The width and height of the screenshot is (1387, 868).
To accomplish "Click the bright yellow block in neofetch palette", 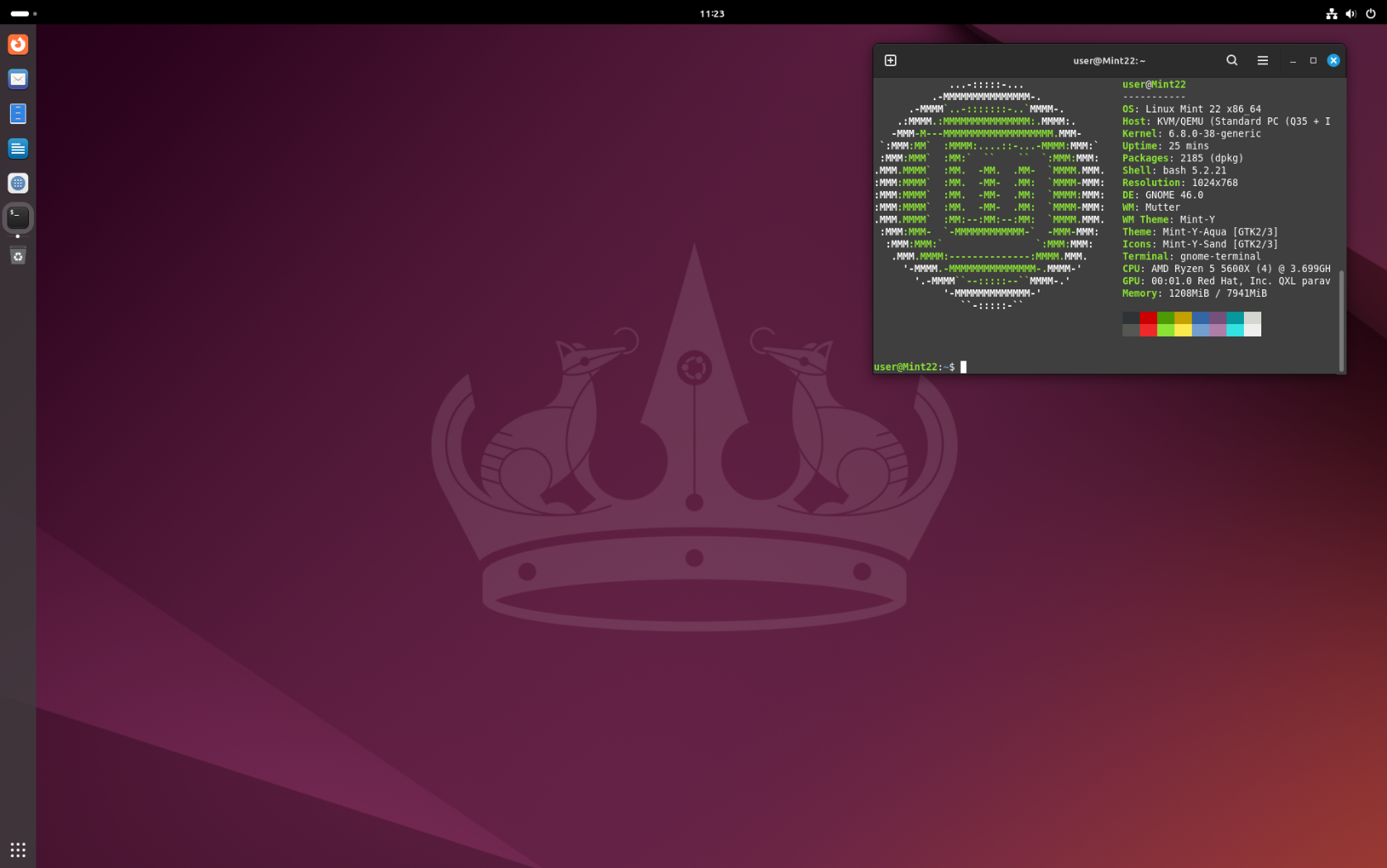I will (1183, 331).
